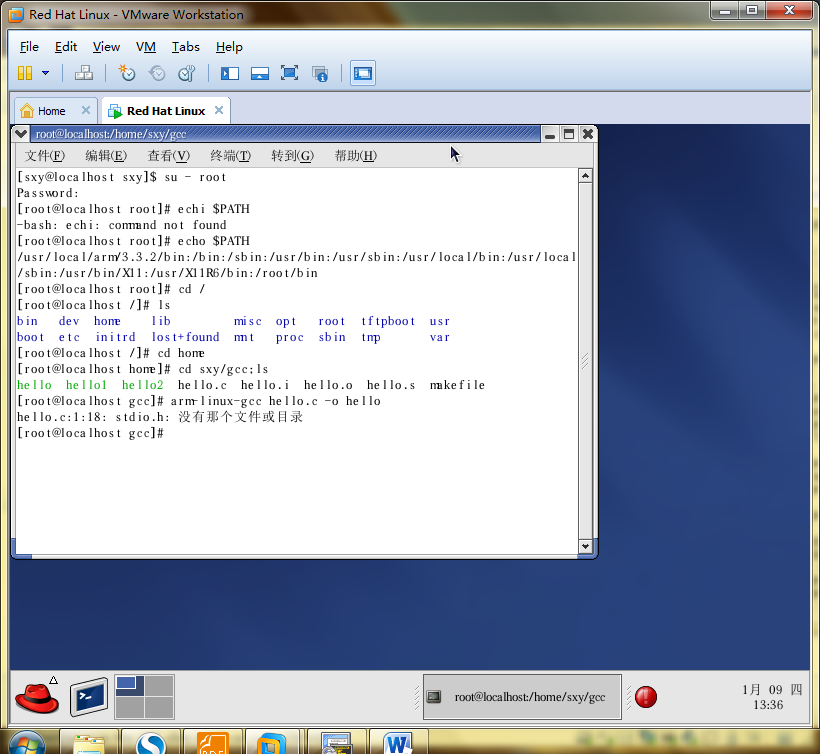Open the Word taskbar icon
The width and height of the screenshot is (820, 754).
coord(397,742)
